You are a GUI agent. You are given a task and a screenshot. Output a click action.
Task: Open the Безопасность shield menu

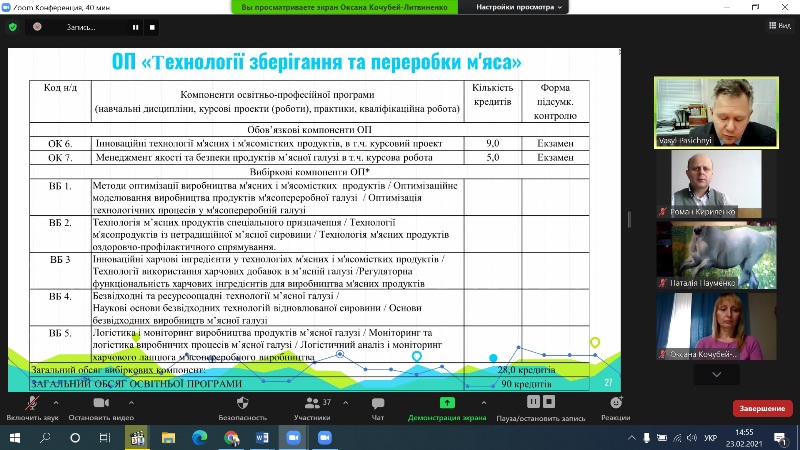(x=242, y=408)
